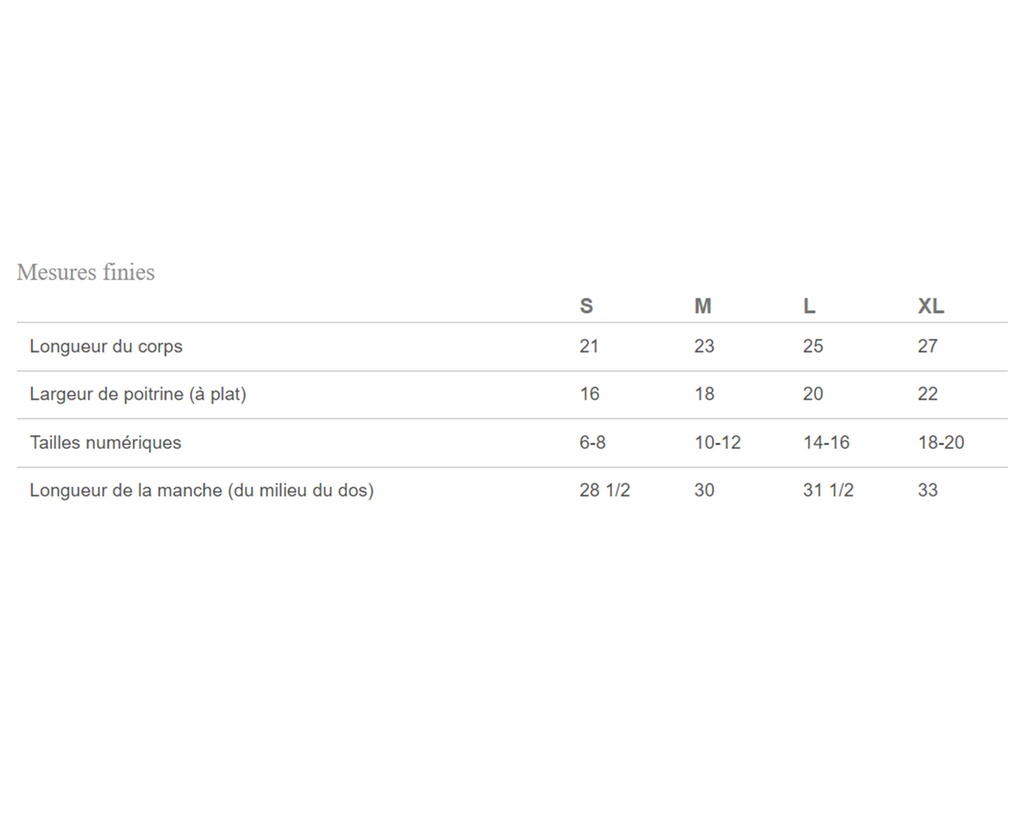Click the L size column header
This screenshot has height=839, width=1024.
tap(809, 306)
